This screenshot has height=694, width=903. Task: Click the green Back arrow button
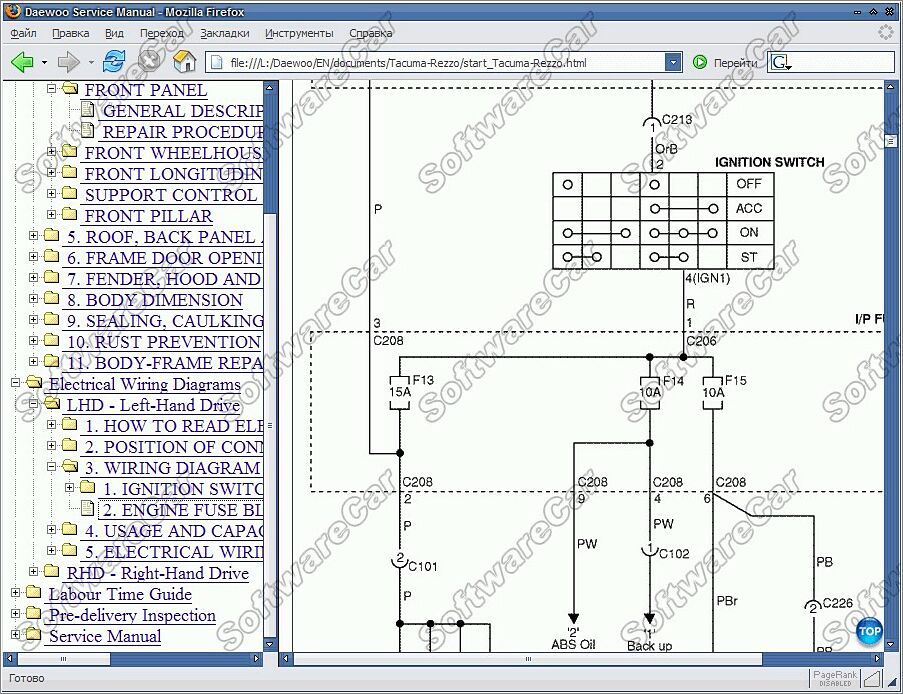22,62
